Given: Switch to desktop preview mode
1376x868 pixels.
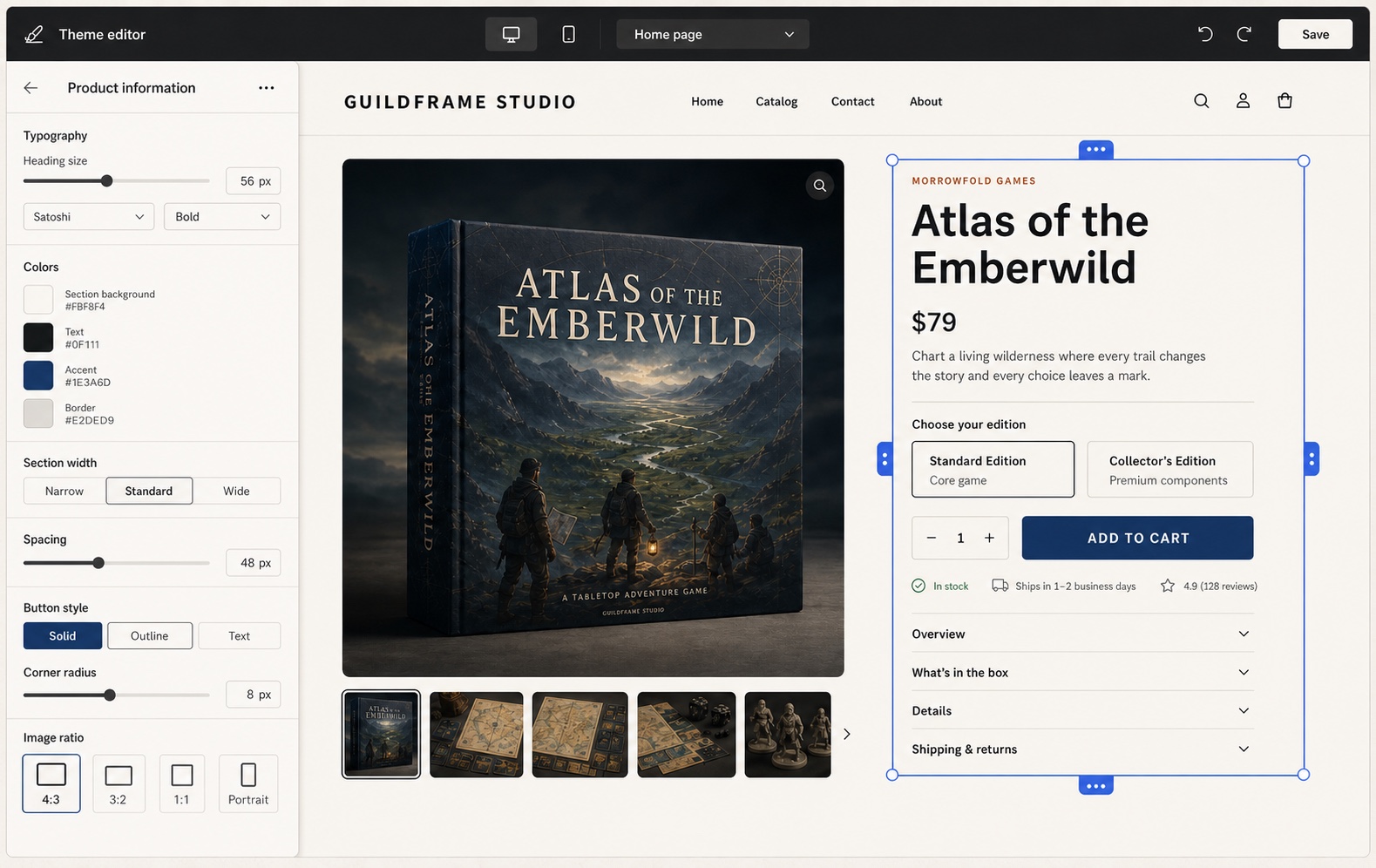Looking at the screenshot, I should click(x=511, y=34).
